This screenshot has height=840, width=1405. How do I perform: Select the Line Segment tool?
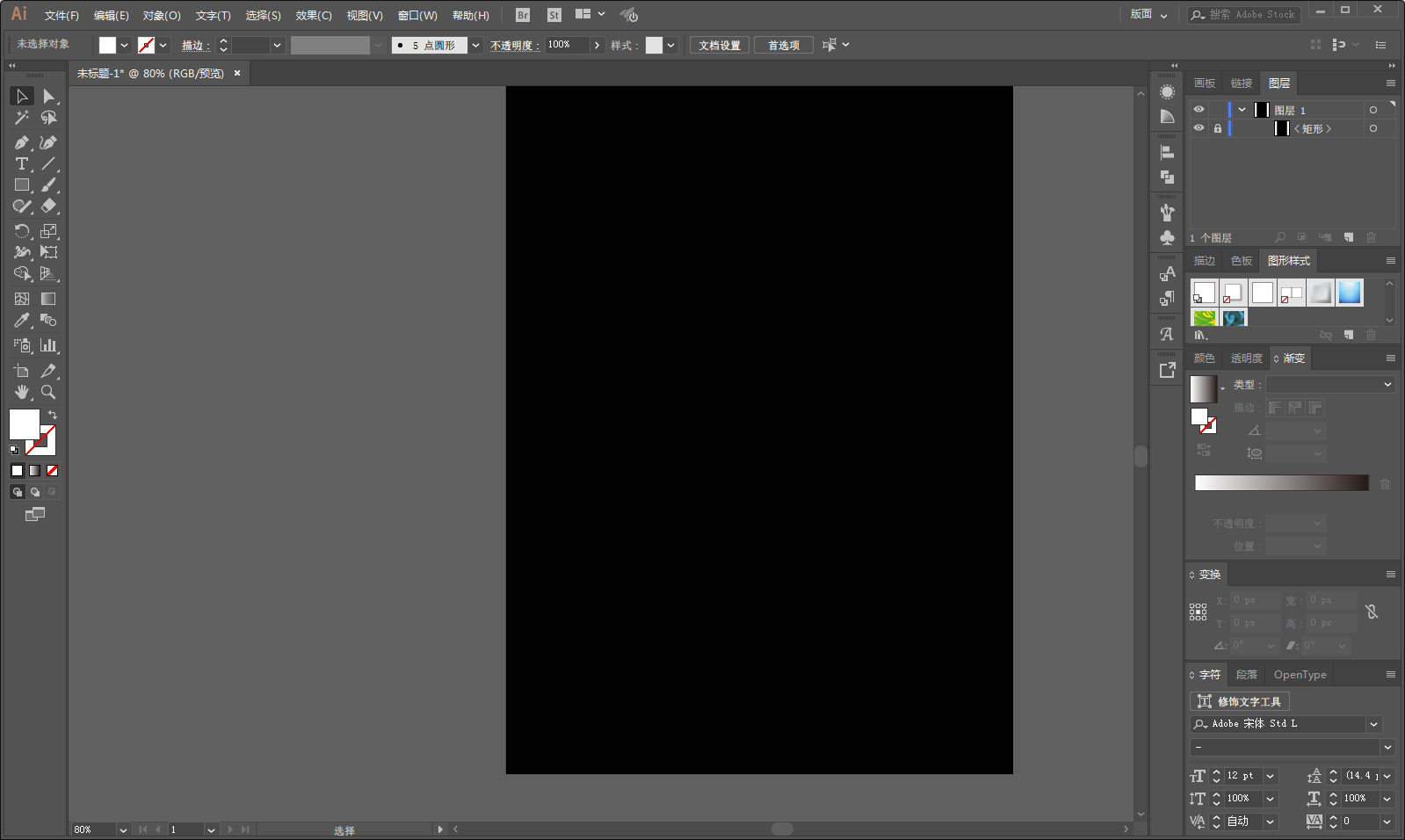point(48,163)
